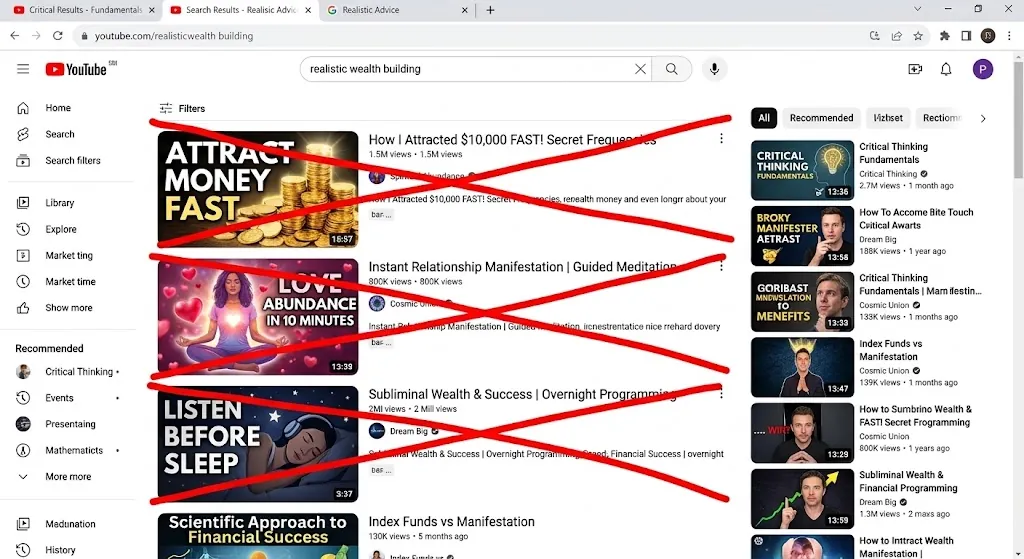Open options for Subliminal Wealth & Success video
The image size is (1024, 559).
pos(721,393)
